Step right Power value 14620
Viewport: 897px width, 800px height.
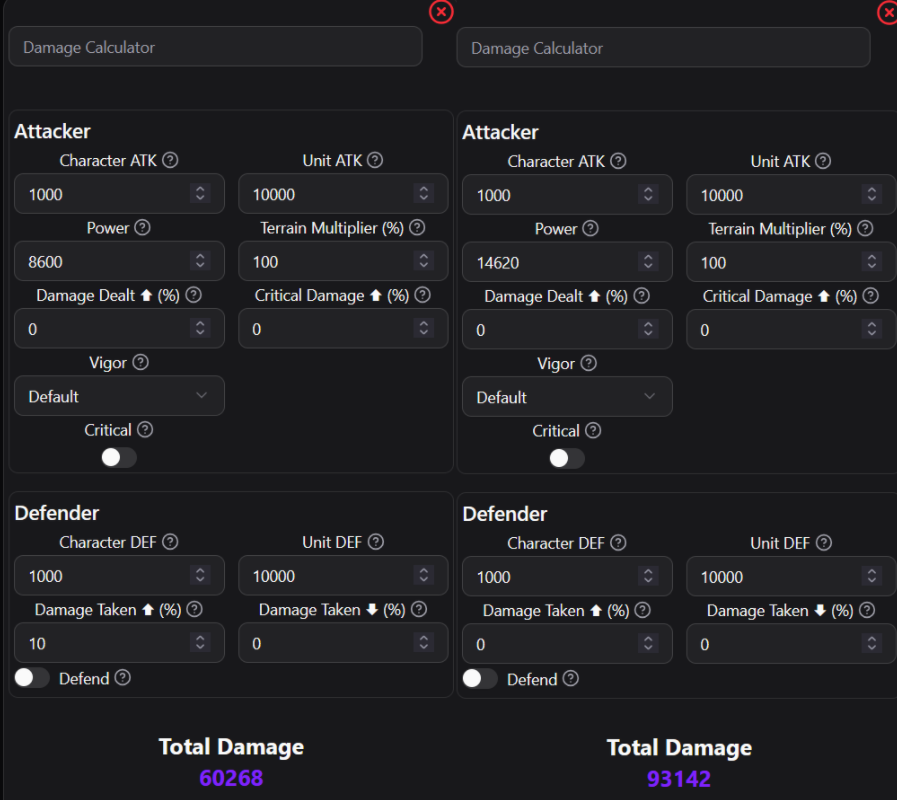pyautogui.click(x=648, y=262)
